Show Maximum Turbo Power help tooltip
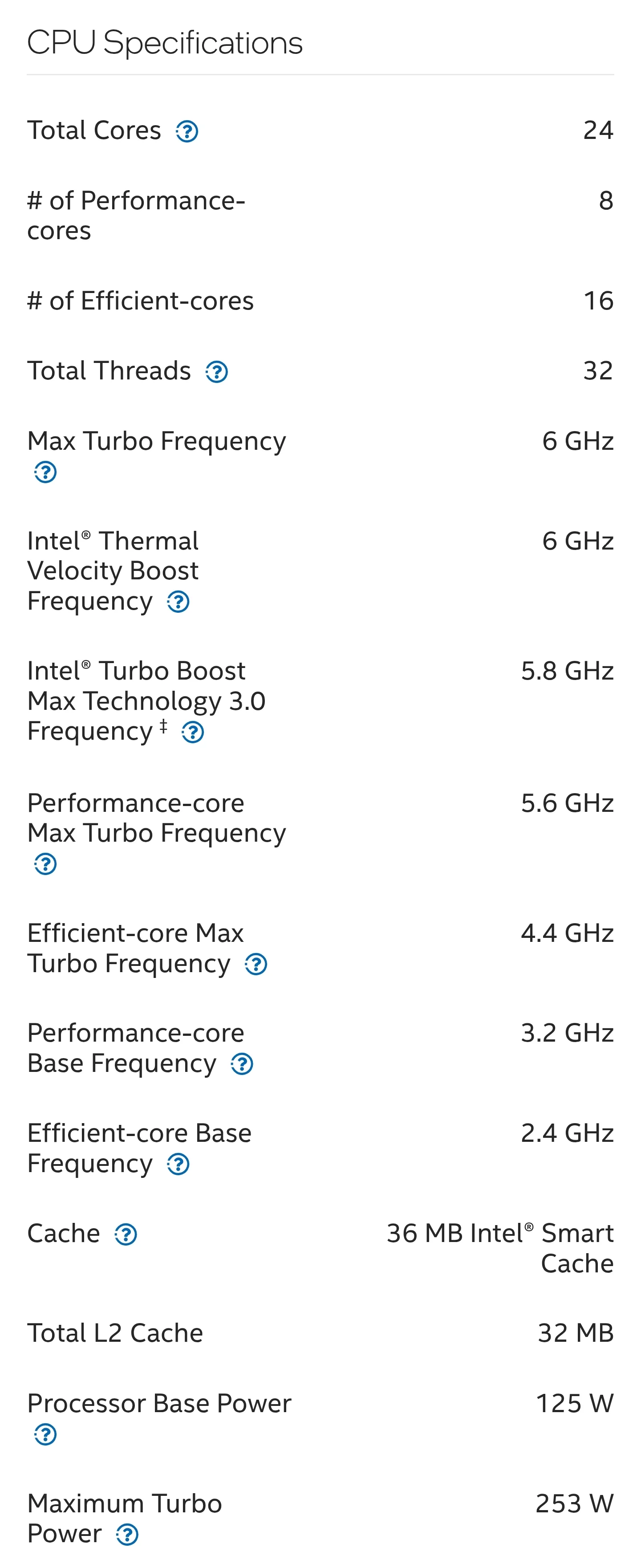Image resolution: width=641 pixels, height=1568 pixels. (x=127, y=1535)
